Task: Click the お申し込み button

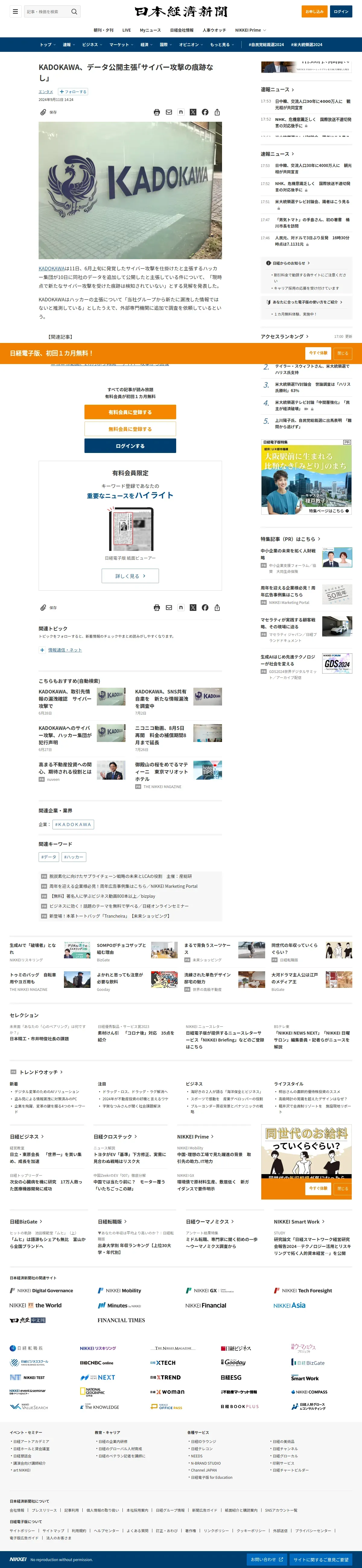Action: pyautogui.click(x=314, y=11)
